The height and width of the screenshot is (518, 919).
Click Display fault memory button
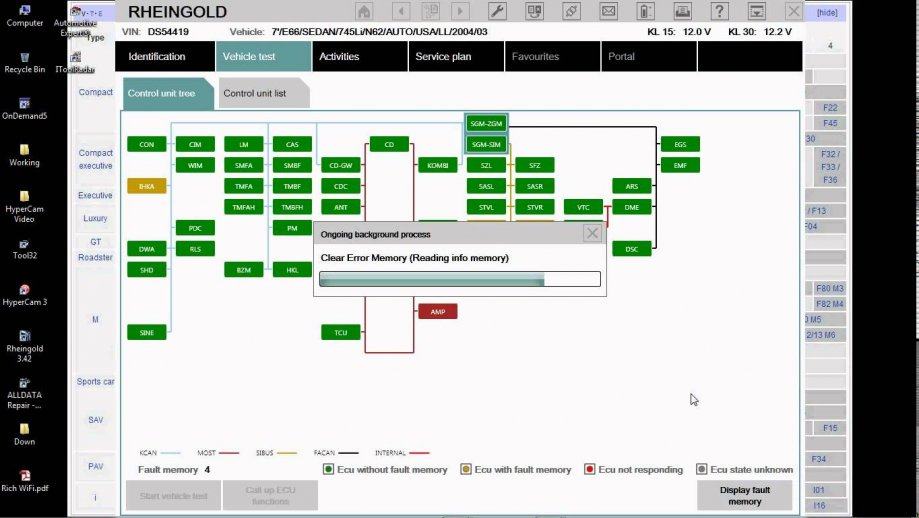pos(744,496)
